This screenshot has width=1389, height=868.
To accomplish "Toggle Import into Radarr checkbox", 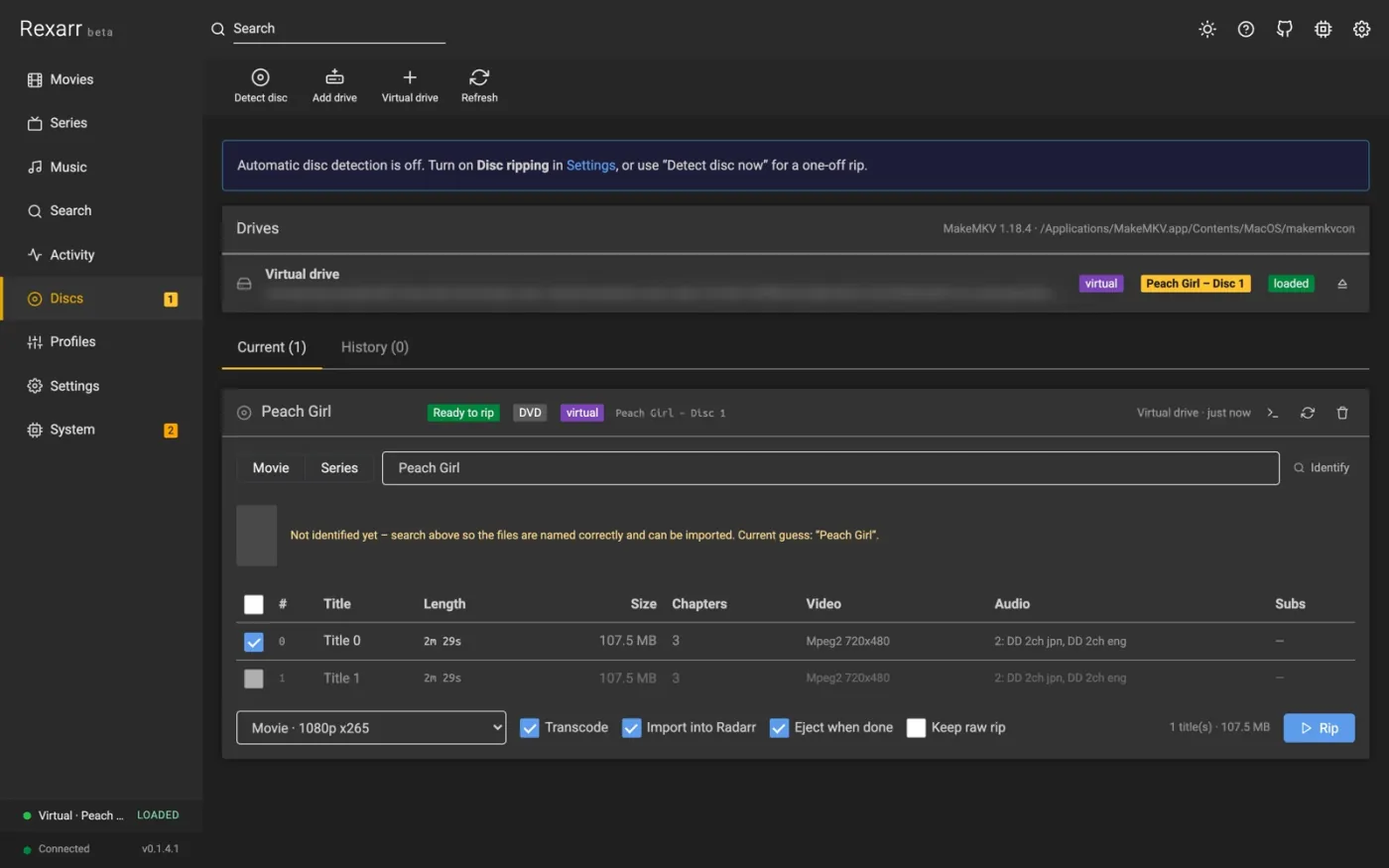I will click(x=631, y=728).
